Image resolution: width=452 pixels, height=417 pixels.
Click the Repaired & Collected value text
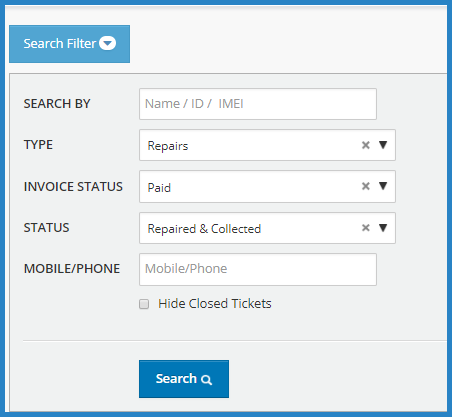204,229
